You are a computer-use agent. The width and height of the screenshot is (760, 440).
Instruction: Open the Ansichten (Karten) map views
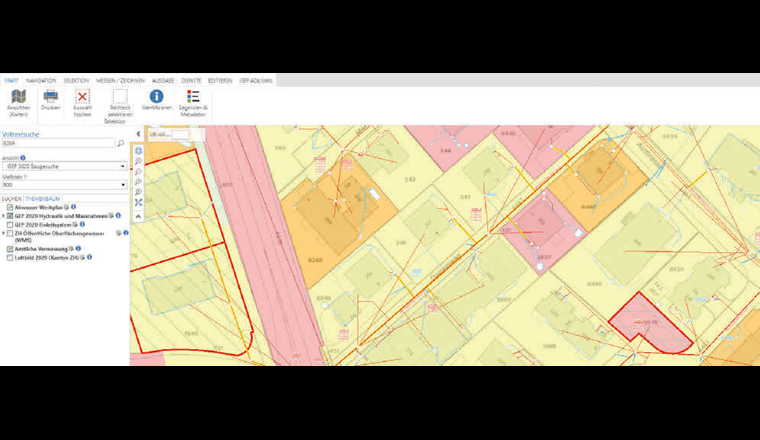point(18,101)
